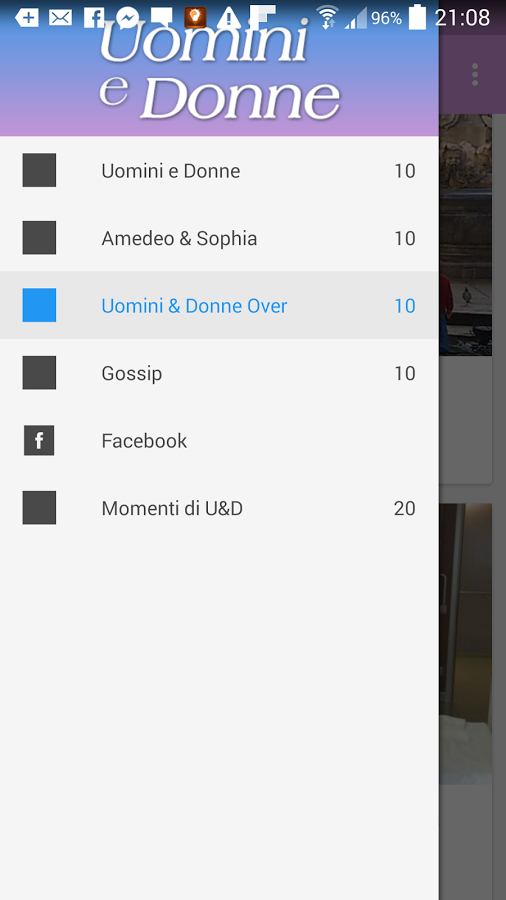Open the Facebook link in the drawer
Screen dimensions: 506x900
tap(219, 440)
